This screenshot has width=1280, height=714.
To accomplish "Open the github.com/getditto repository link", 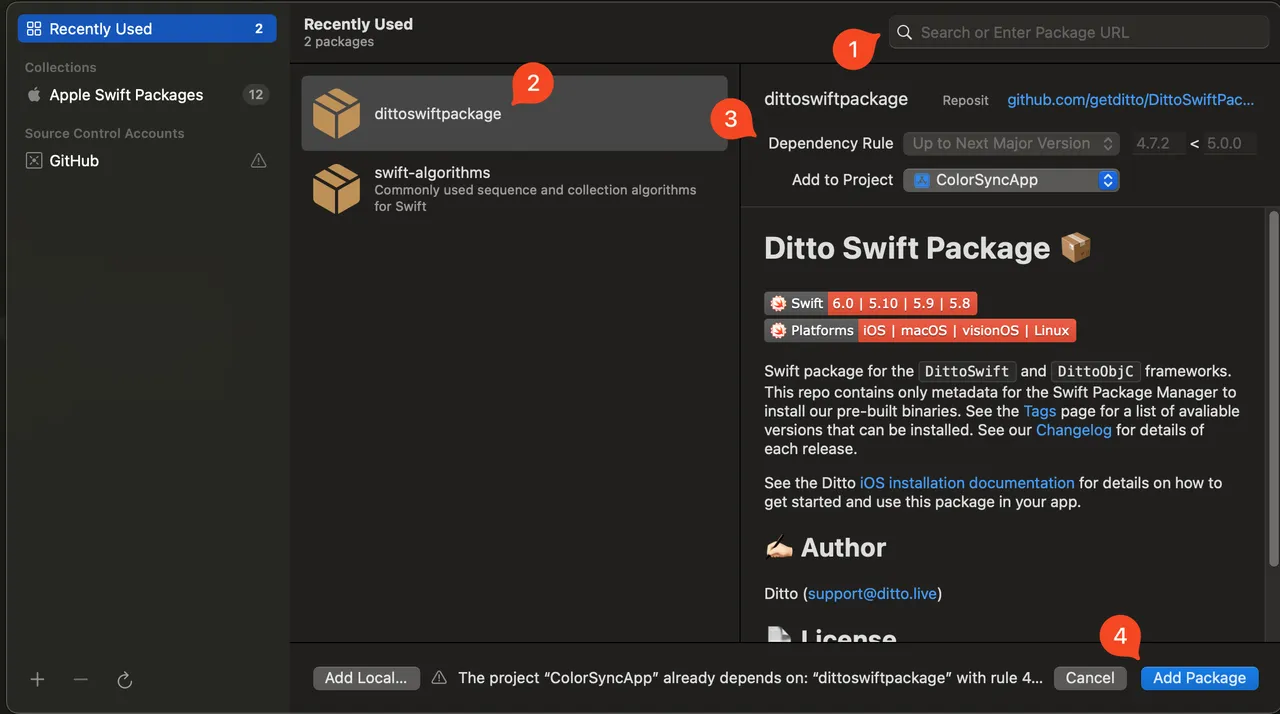I will (x=1130, y=100).
